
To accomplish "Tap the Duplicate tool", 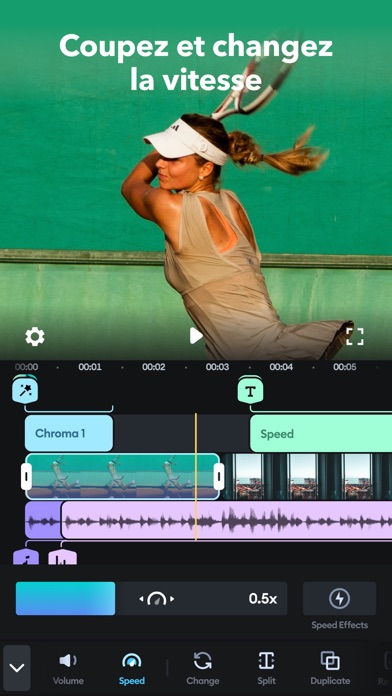I will [330, 669].
